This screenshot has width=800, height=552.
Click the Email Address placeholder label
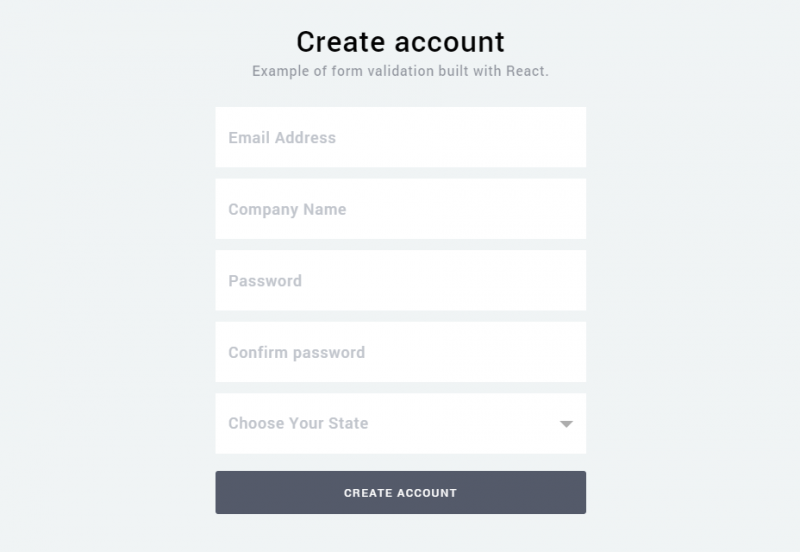click(x=282, y=138)
